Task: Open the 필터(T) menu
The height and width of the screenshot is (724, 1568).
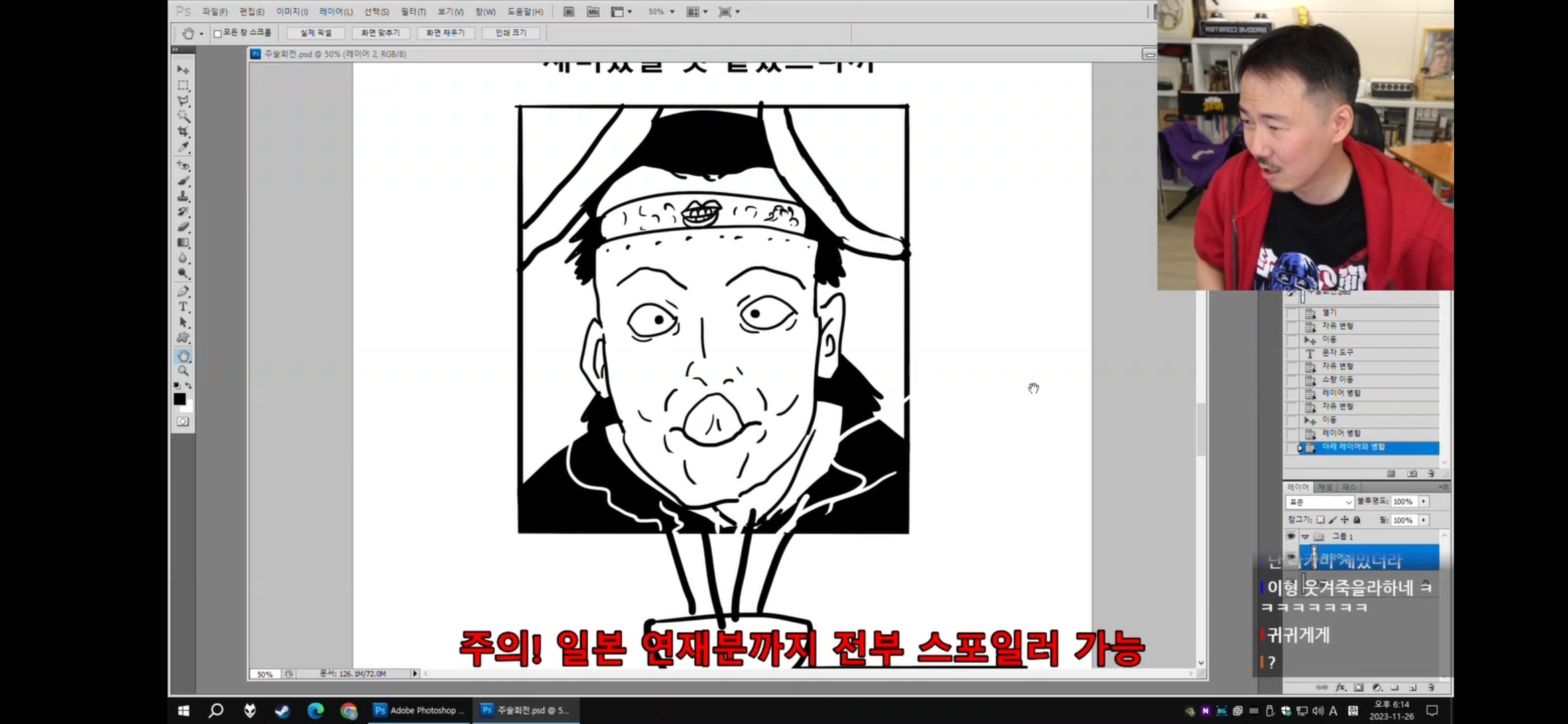Action: click(x=413, y=12)
